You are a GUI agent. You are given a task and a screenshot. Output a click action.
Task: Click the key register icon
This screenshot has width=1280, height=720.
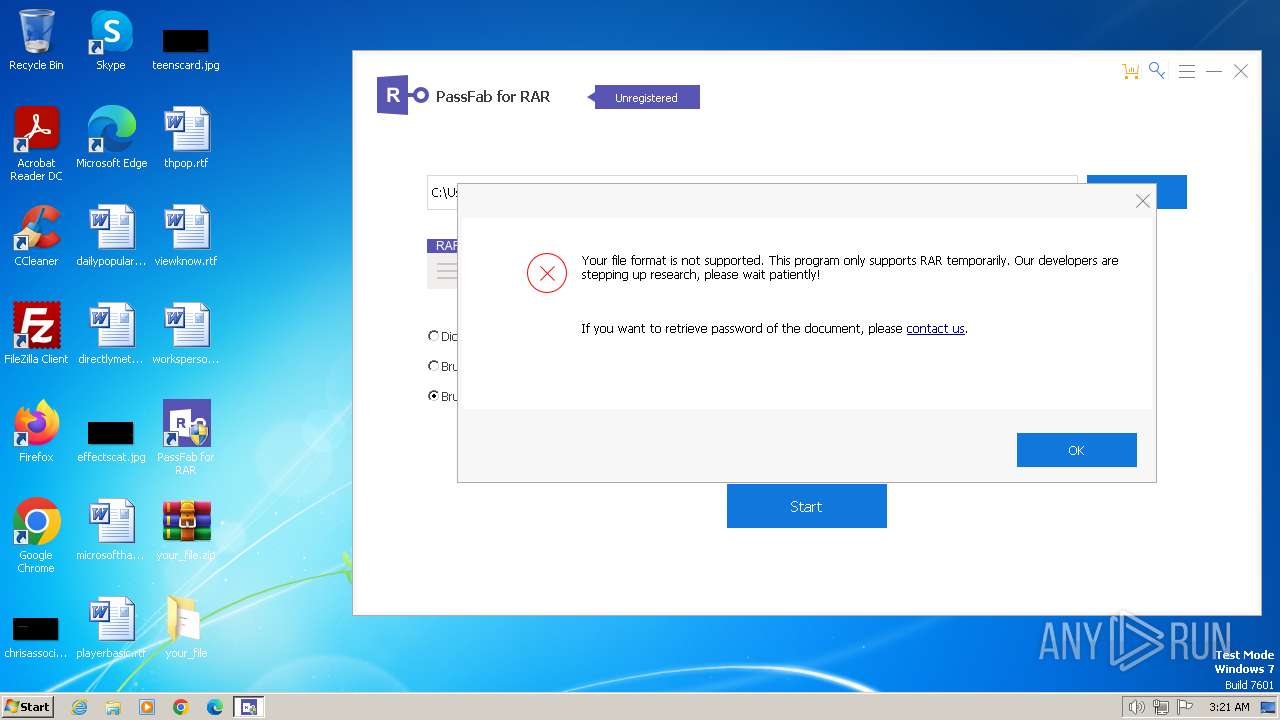pos(1157,70)
